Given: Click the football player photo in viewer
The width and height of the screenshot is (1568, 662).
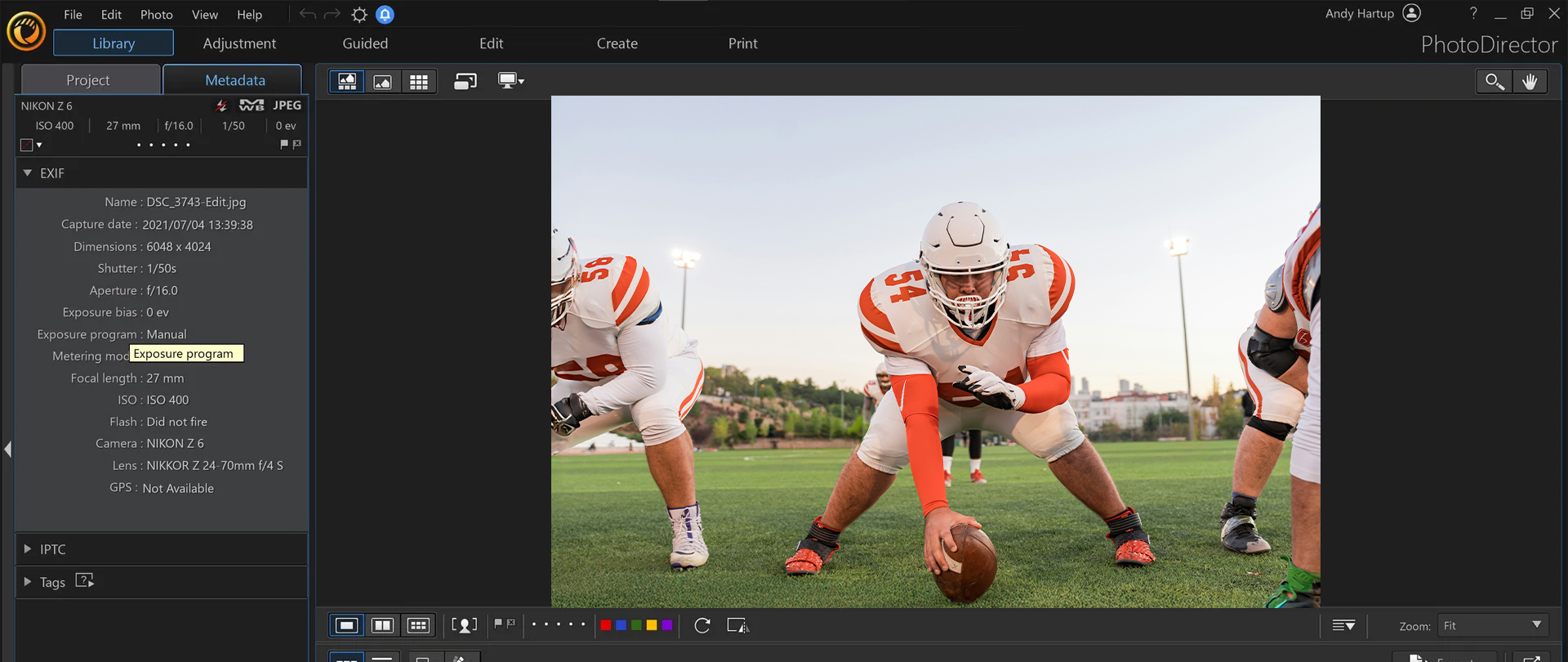Looking at the screenshot, I should tap(935, 351).
